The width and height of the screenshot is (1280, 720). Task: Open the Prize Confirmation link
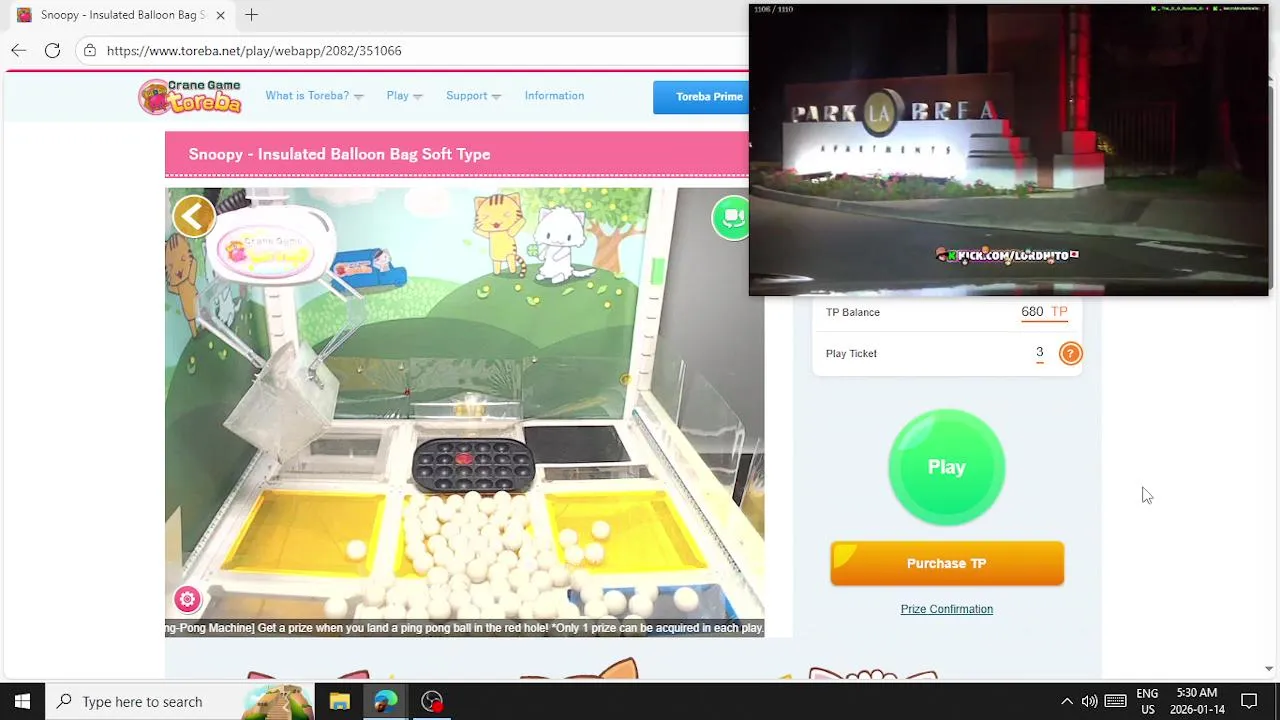tap(946, 609)
